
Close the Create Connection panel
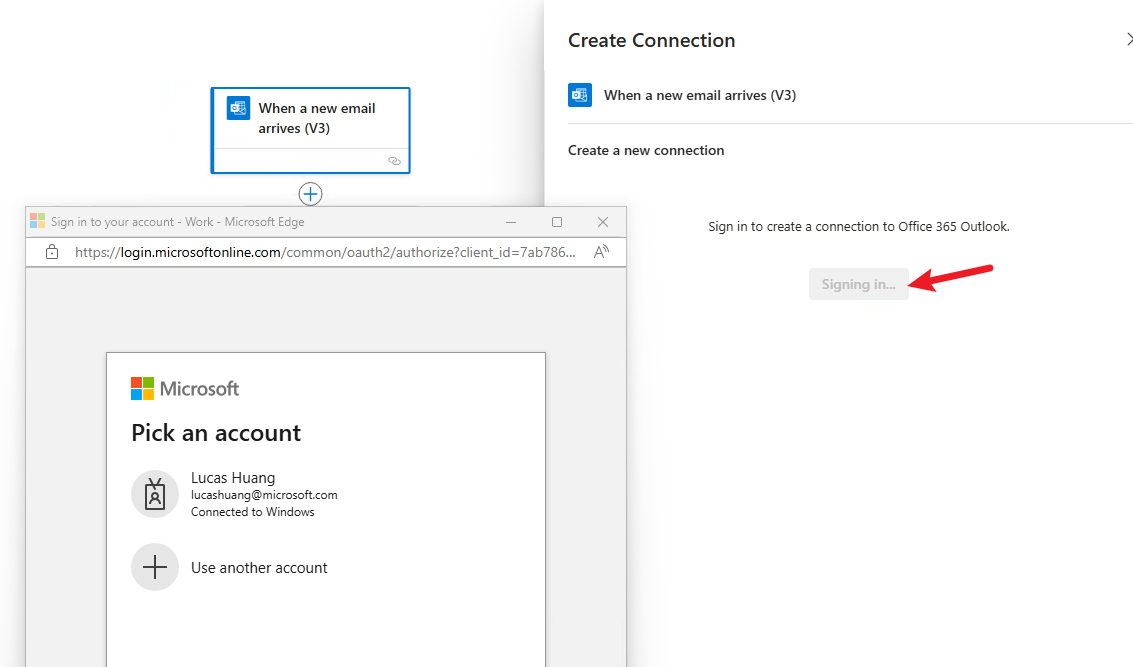pyautogui.click(x=1129, y=40)
